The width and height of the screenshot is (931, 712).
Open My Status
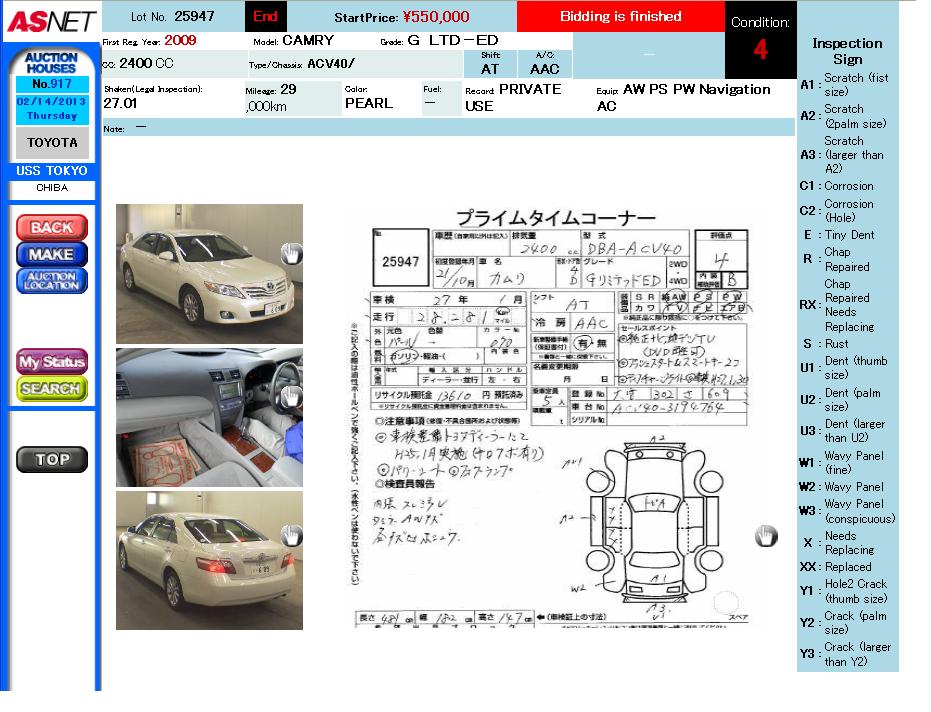point(52,362)
